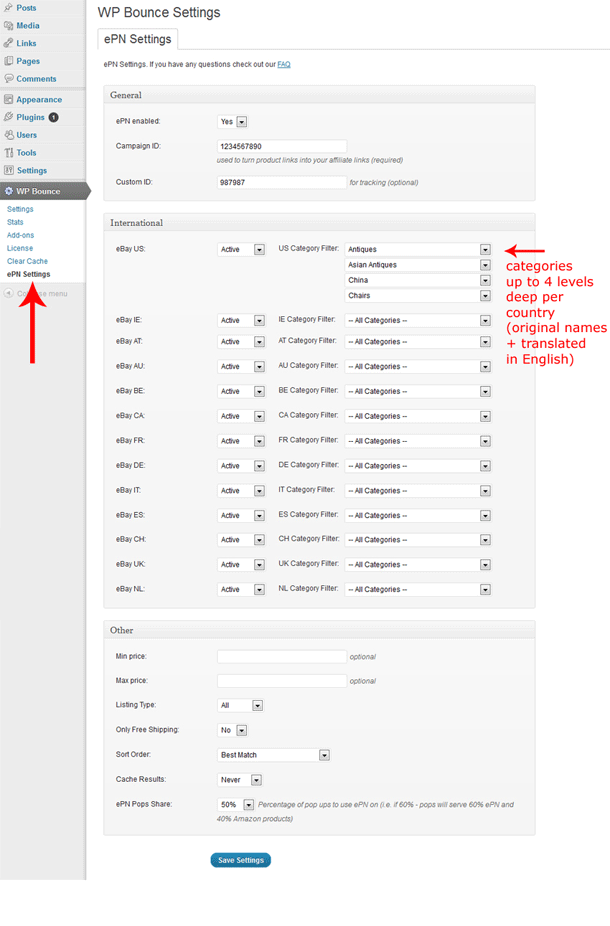Open the Sort Order Best Match dropdown
This screenshot has width=610, height=926.
pyautogui.click(x=273, y=755)
